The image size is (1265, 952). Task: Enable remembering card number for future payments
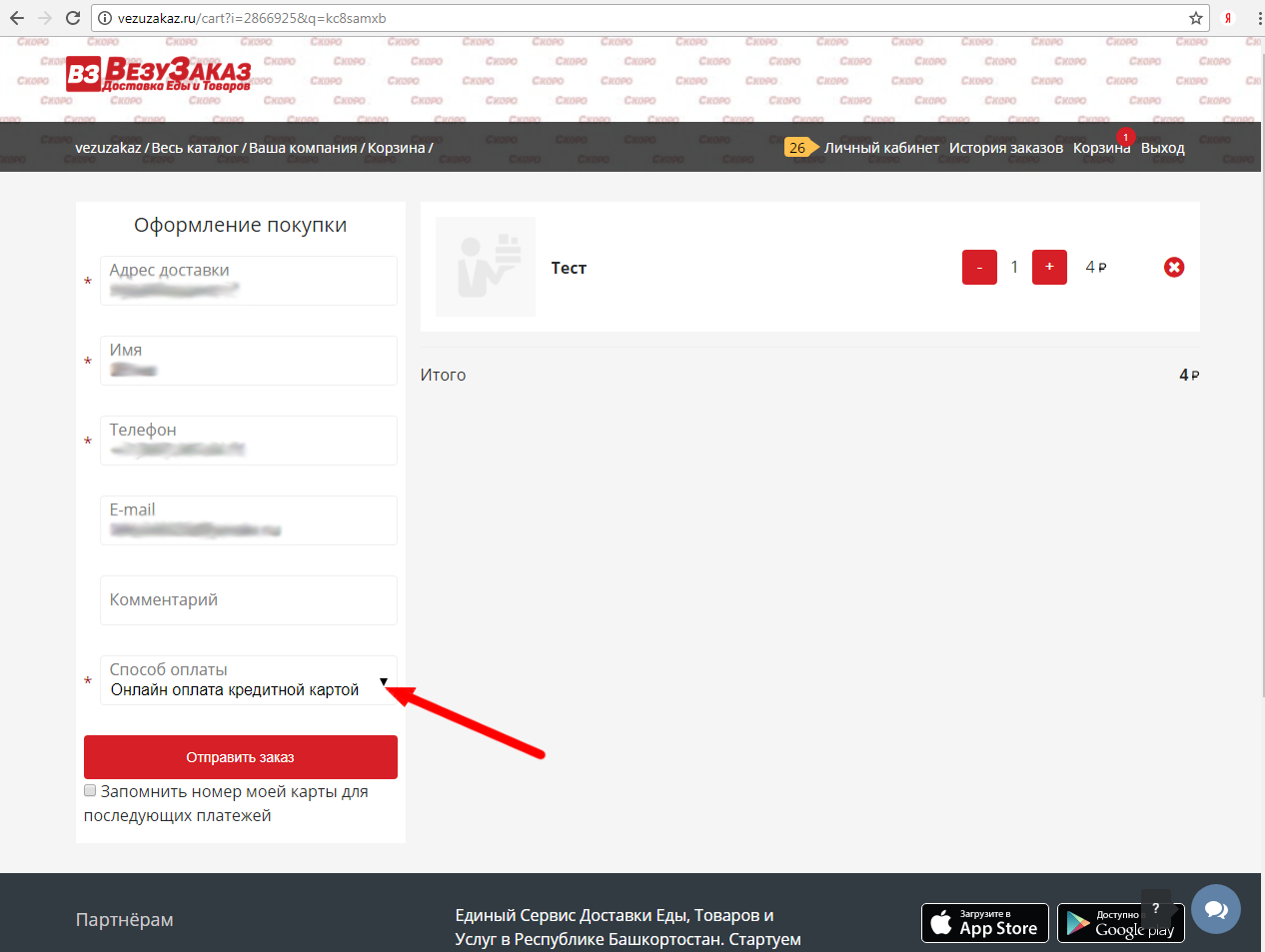90,791
